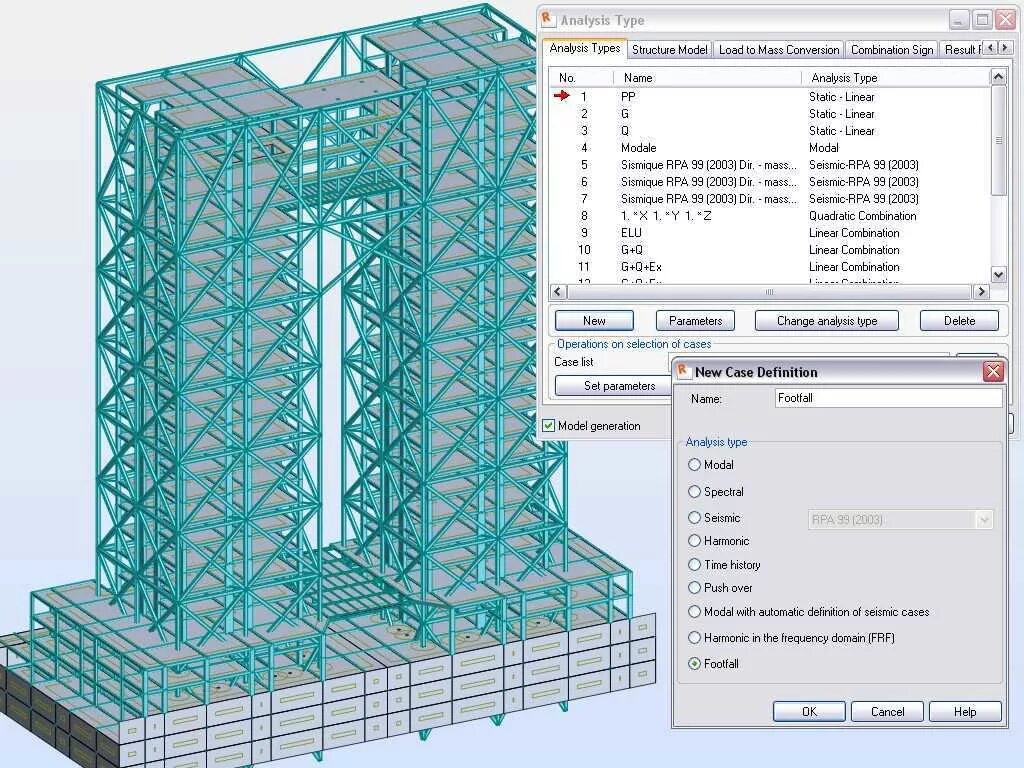The image size is (1024, 768).
Task: Click the Name column header
Action: (707, 78)
